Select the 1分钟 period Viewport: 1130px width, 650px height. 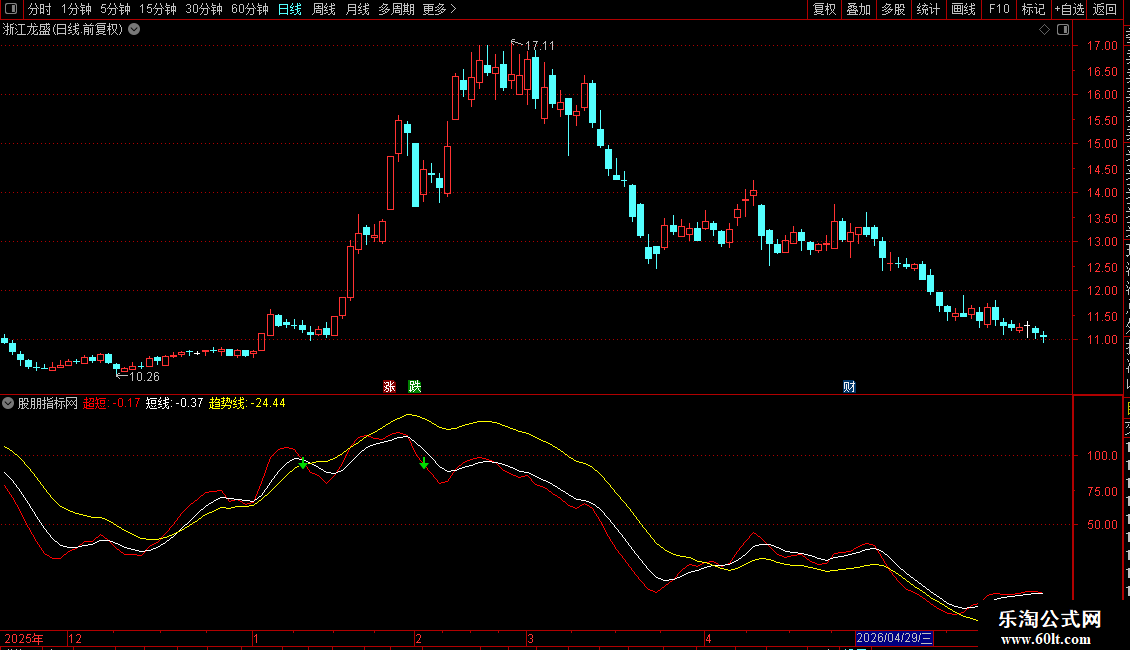click(x=76, y=9)
